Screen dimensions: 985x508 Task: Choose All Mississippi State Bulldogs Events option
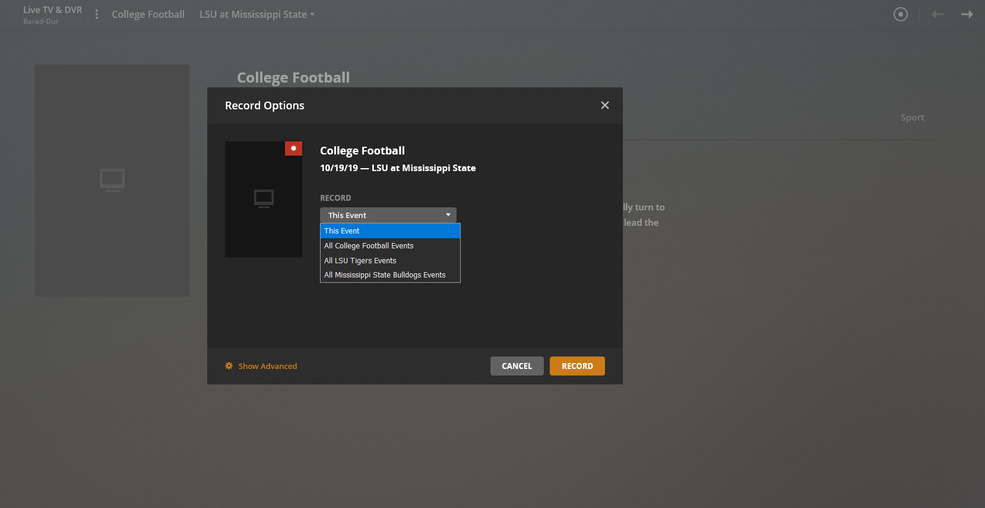coord(390,274)
